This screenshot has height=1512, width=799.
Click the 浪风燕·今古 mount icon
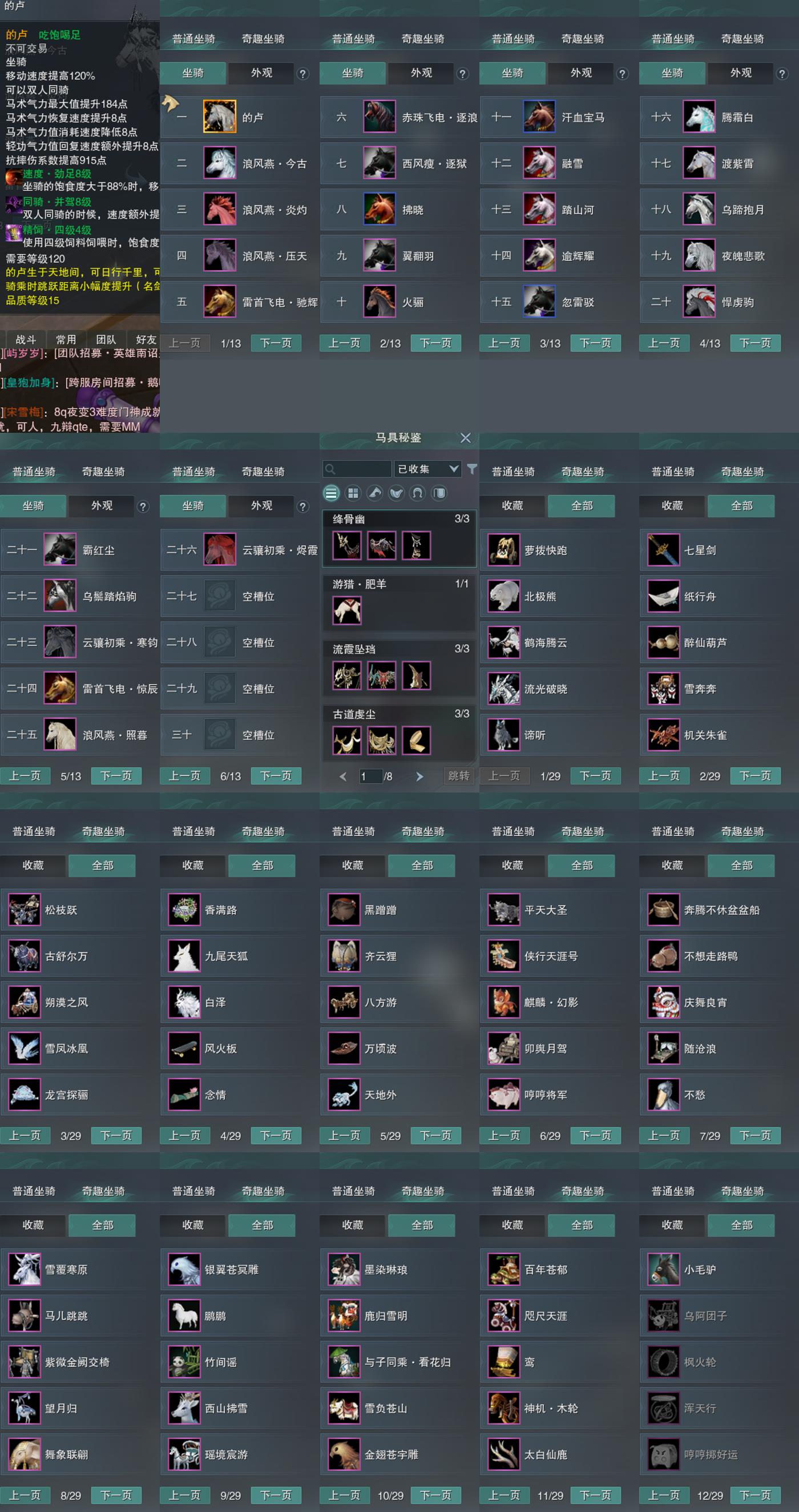coord(219,163)
